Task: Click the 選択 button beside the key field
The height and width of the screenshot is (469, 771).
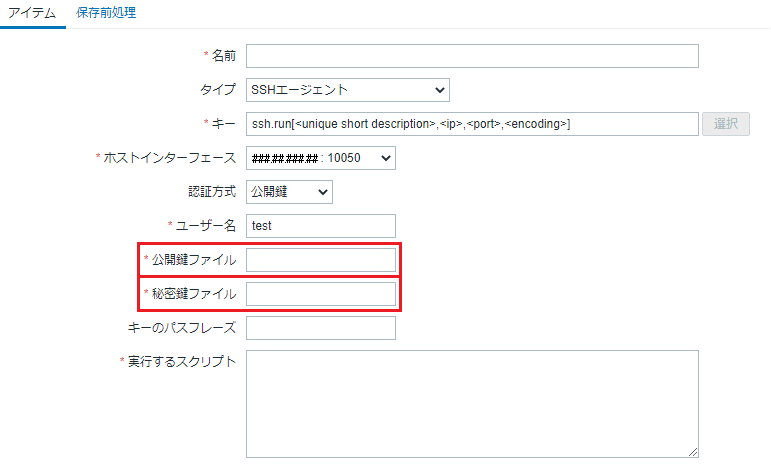Action: tap(726, 124)
